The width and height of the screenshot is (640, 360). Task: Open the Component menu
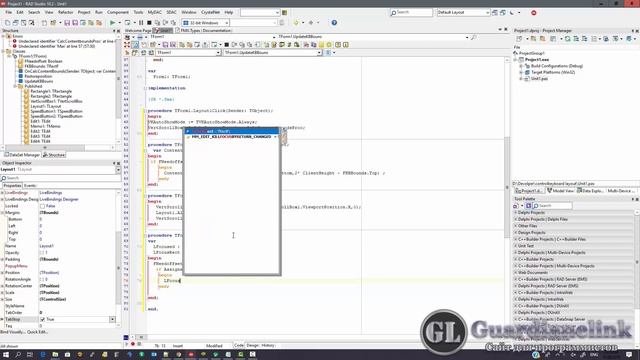pos(118,13)
